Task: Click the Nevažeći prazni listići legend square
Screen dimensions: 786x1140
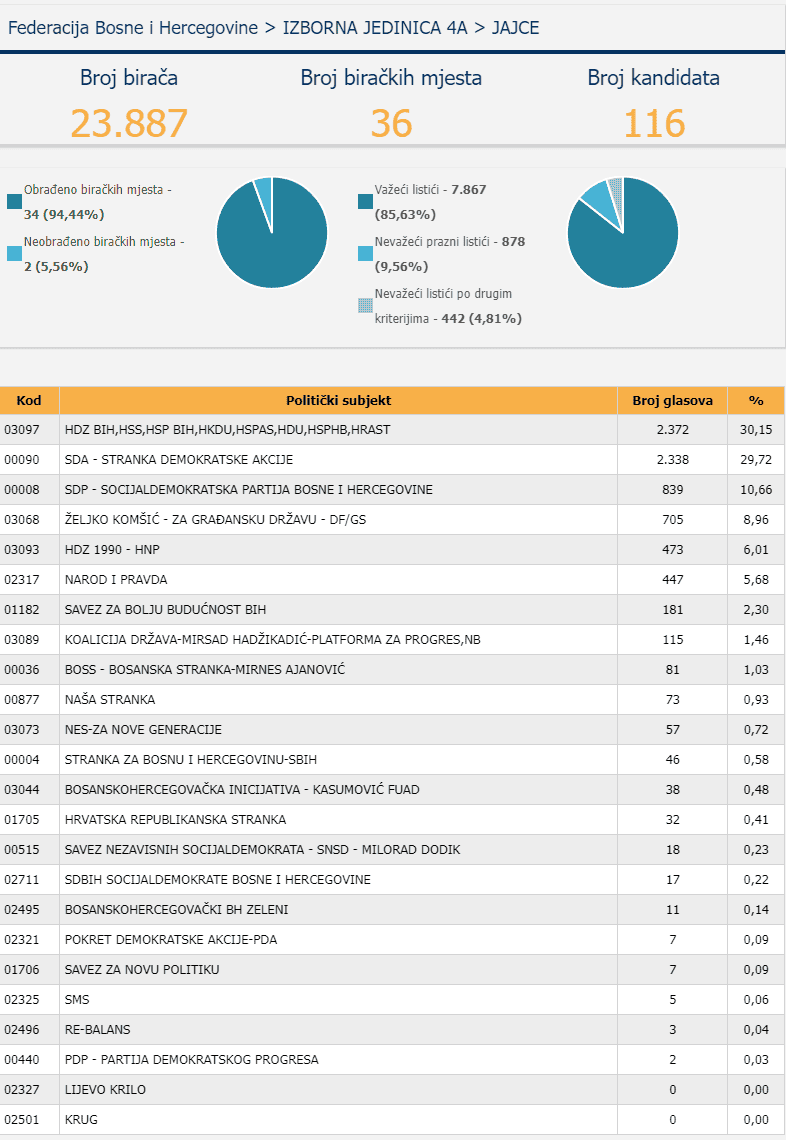Action: (x=365, y=254)
